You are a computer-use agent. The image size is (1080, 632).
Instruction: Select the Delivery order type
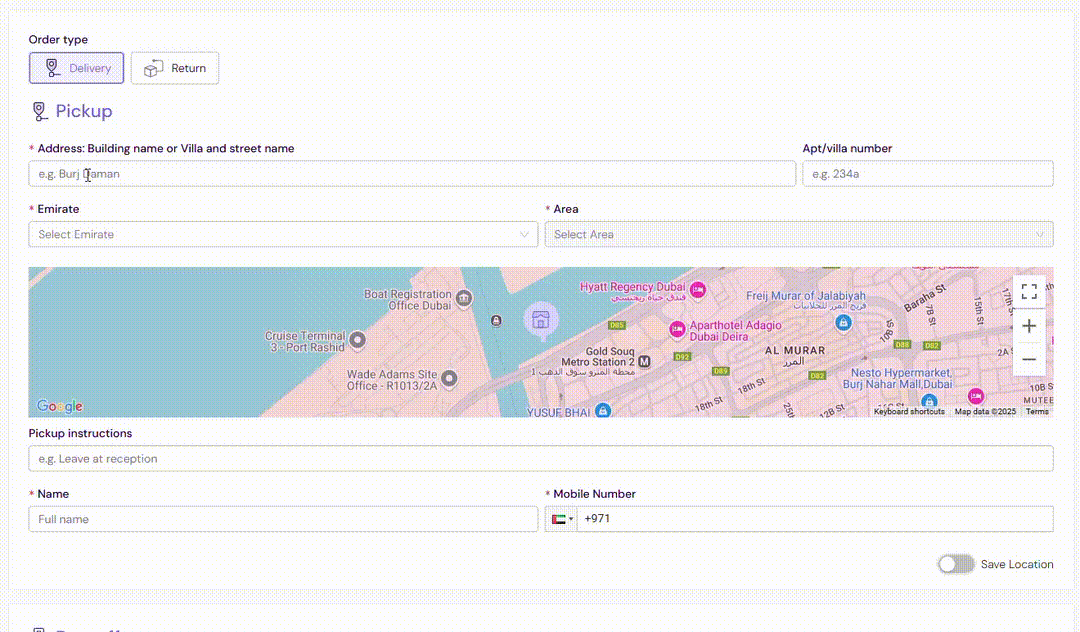(76, 68)
